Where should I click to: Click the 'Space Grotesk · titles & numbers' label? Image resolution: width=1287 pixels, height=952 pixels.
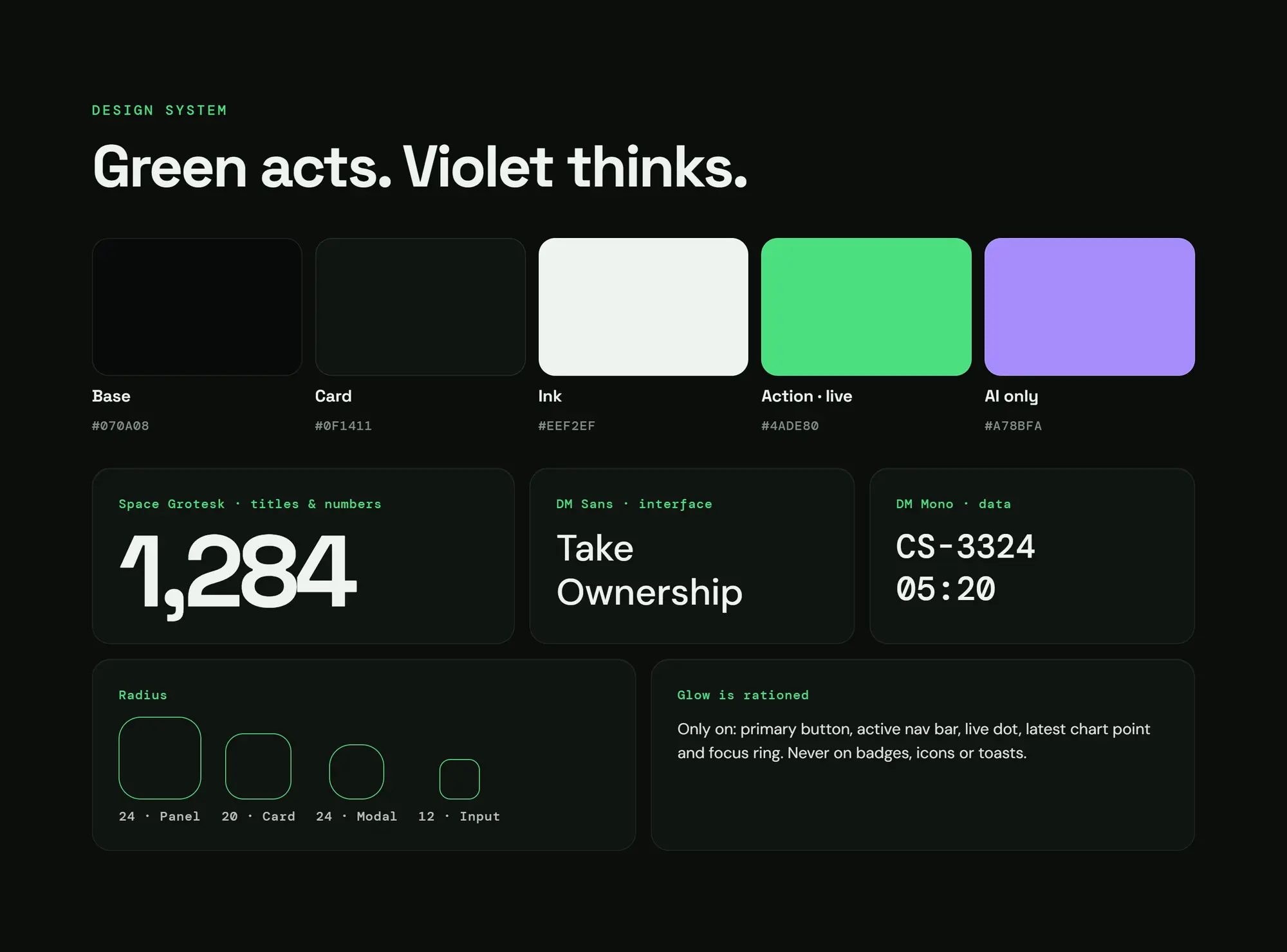click(250, 504)
